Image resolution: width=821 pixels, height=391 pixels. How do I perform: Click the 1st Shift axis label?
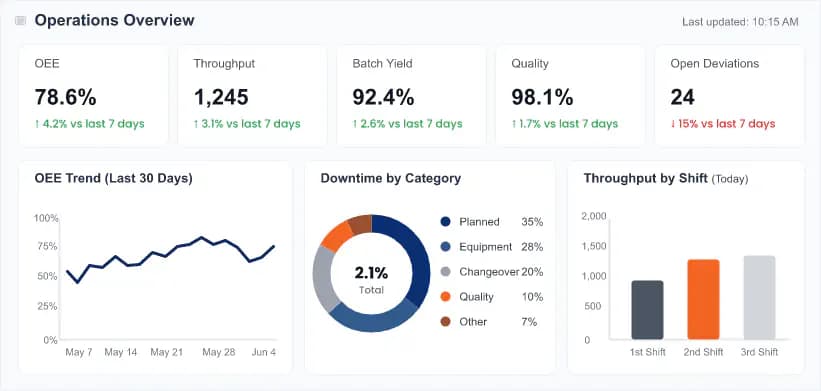coord(647,352)
